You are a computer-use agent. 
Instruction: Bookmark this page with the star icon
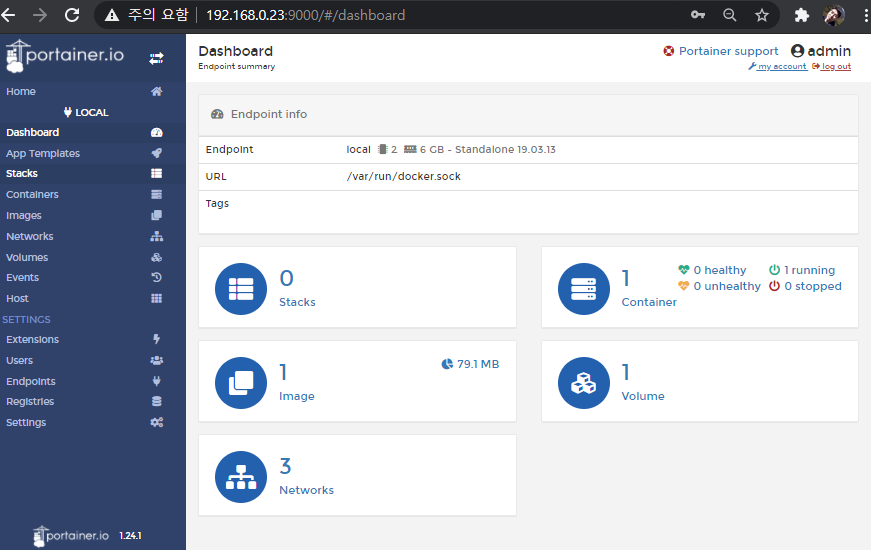point(762,15)
